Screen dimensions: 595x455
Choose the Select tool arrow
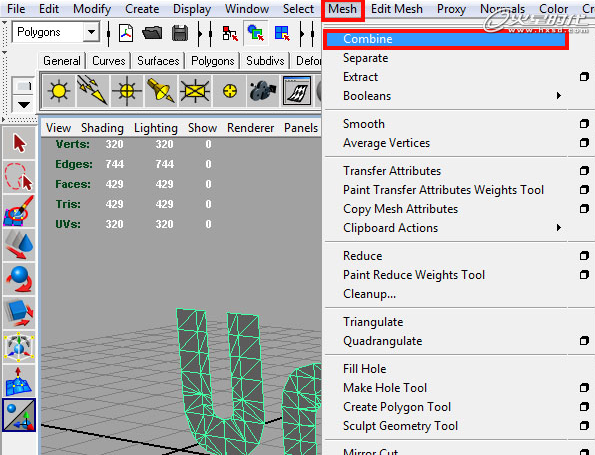tap(19, 143)
